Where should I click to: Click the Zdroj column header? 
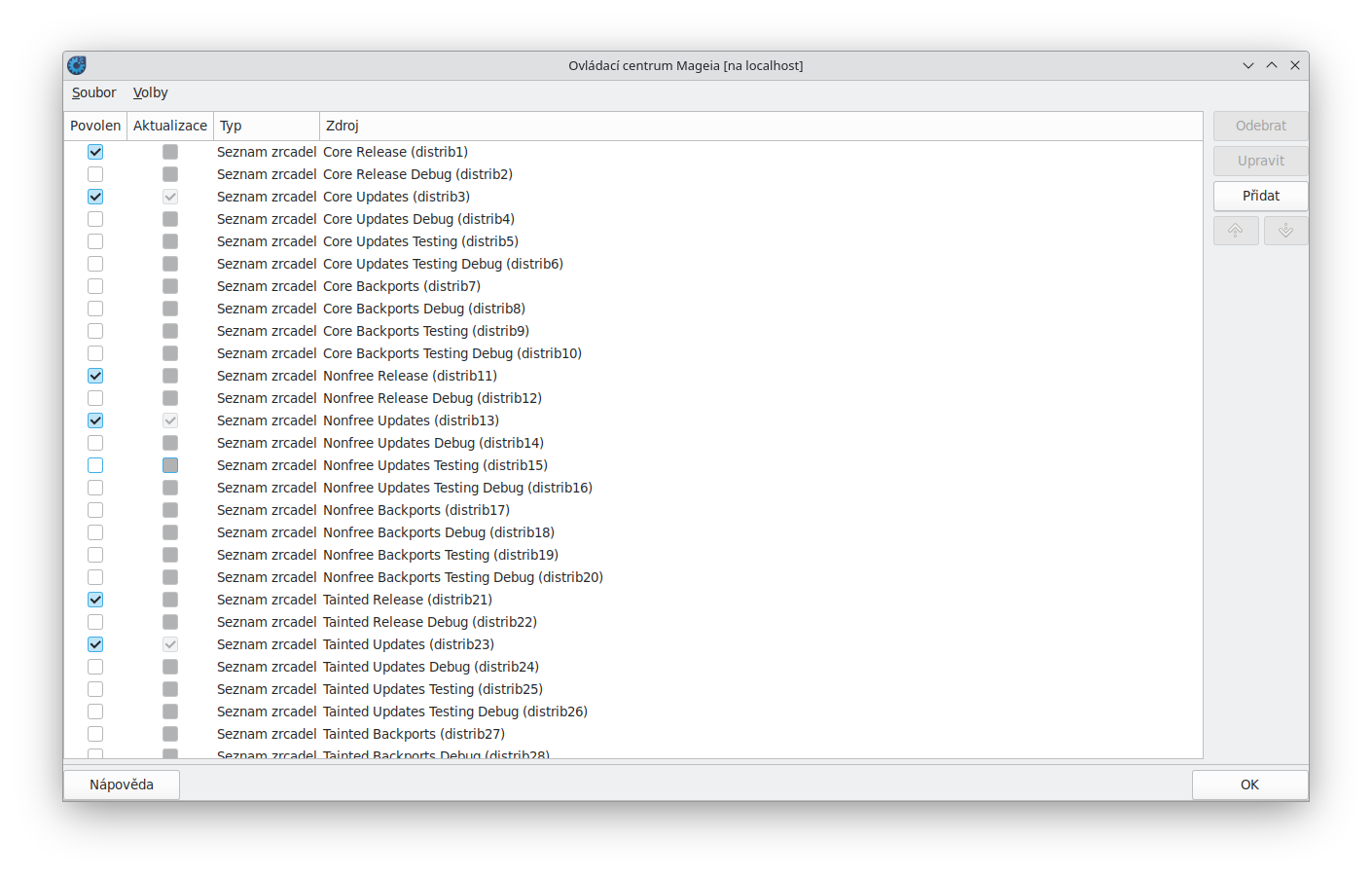pyautogui.click(x=761, y=126)
